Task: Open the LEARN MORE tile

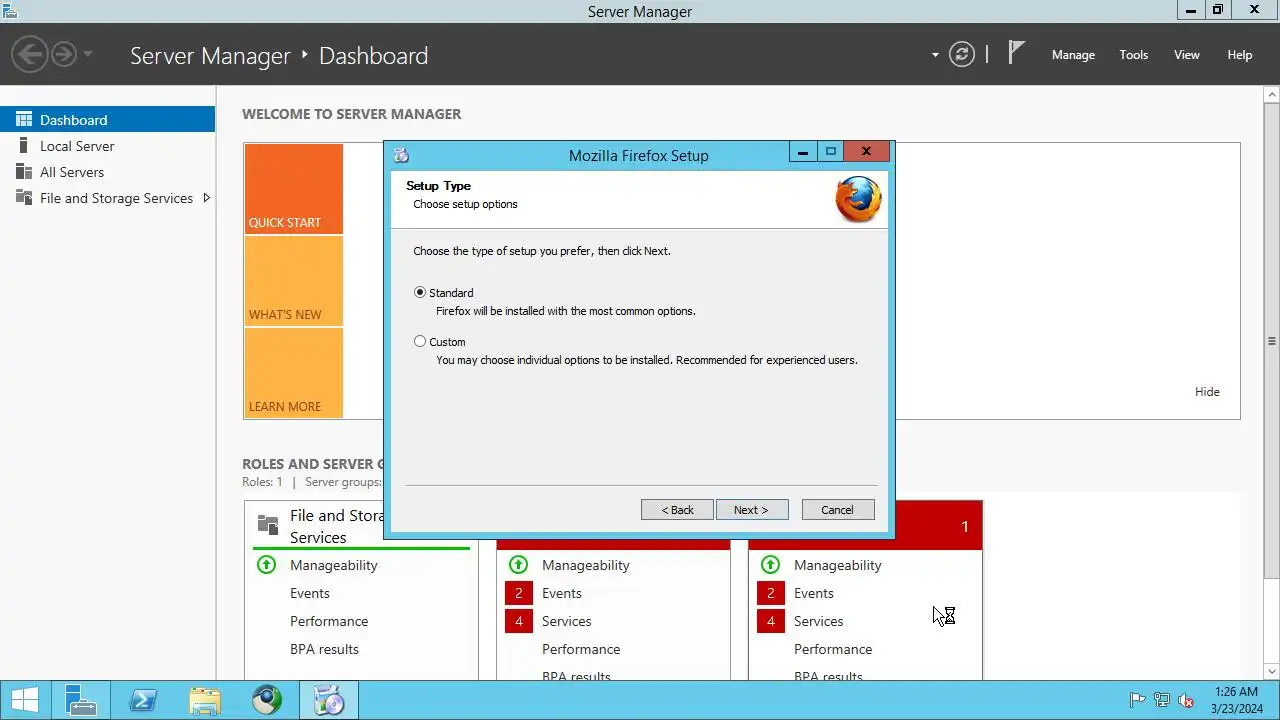Action: tap(294, 373)
